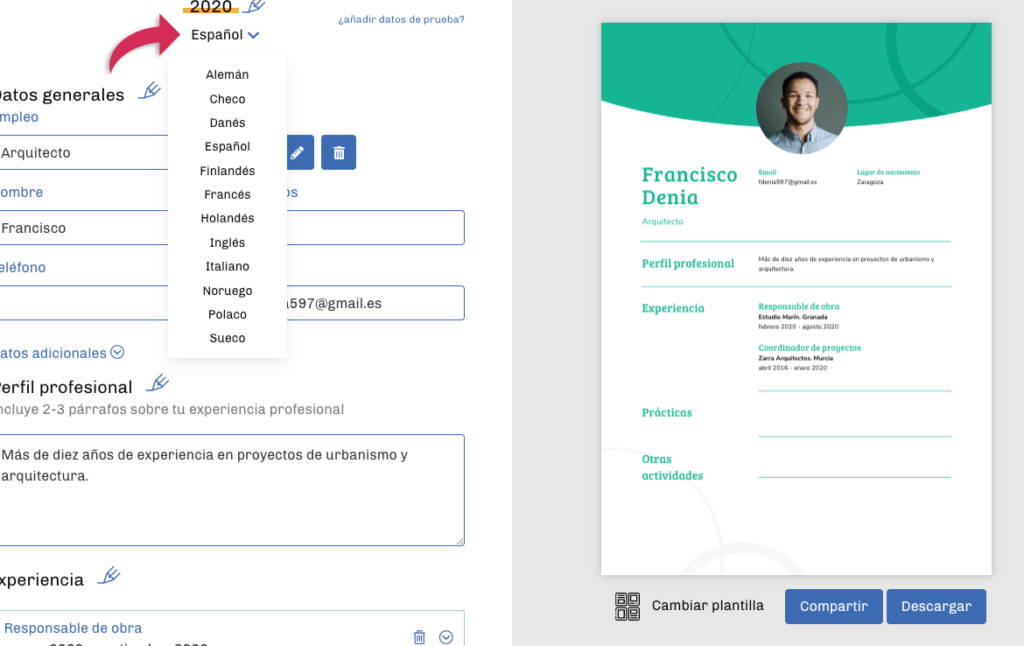The width and height of the screenshot is (1024, 646).
Task: Select Francés from the menu
Action: 227,195
